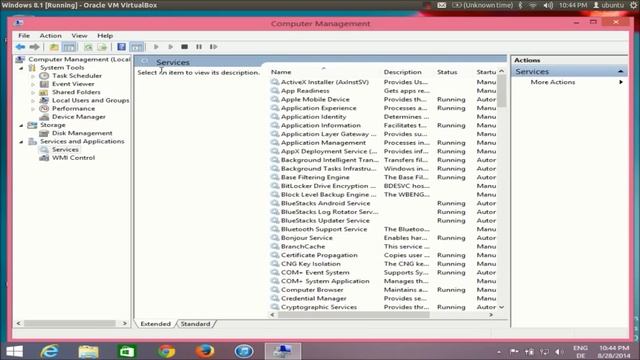This screenshot has width=640, height=360.
Task: Select the Services tree node
Action: click(x=65, y=149)
